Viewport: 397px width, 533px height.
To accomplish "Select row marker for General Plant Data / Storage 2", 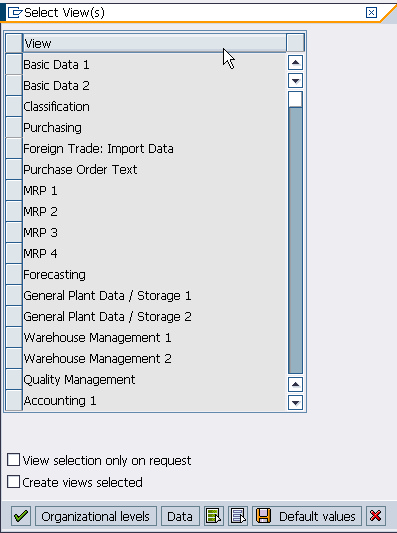I will coord(14,316).
